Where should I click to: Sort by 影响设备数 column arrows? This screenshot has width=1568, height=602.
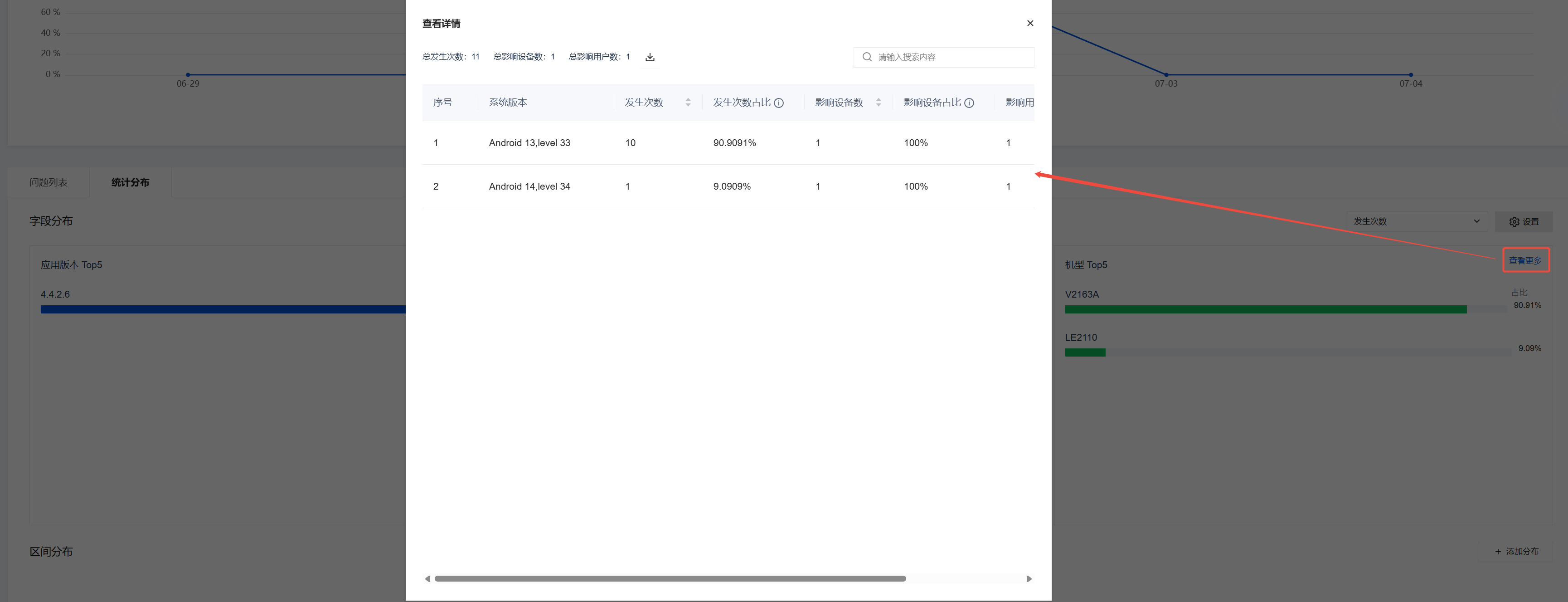tap(879, 103)
